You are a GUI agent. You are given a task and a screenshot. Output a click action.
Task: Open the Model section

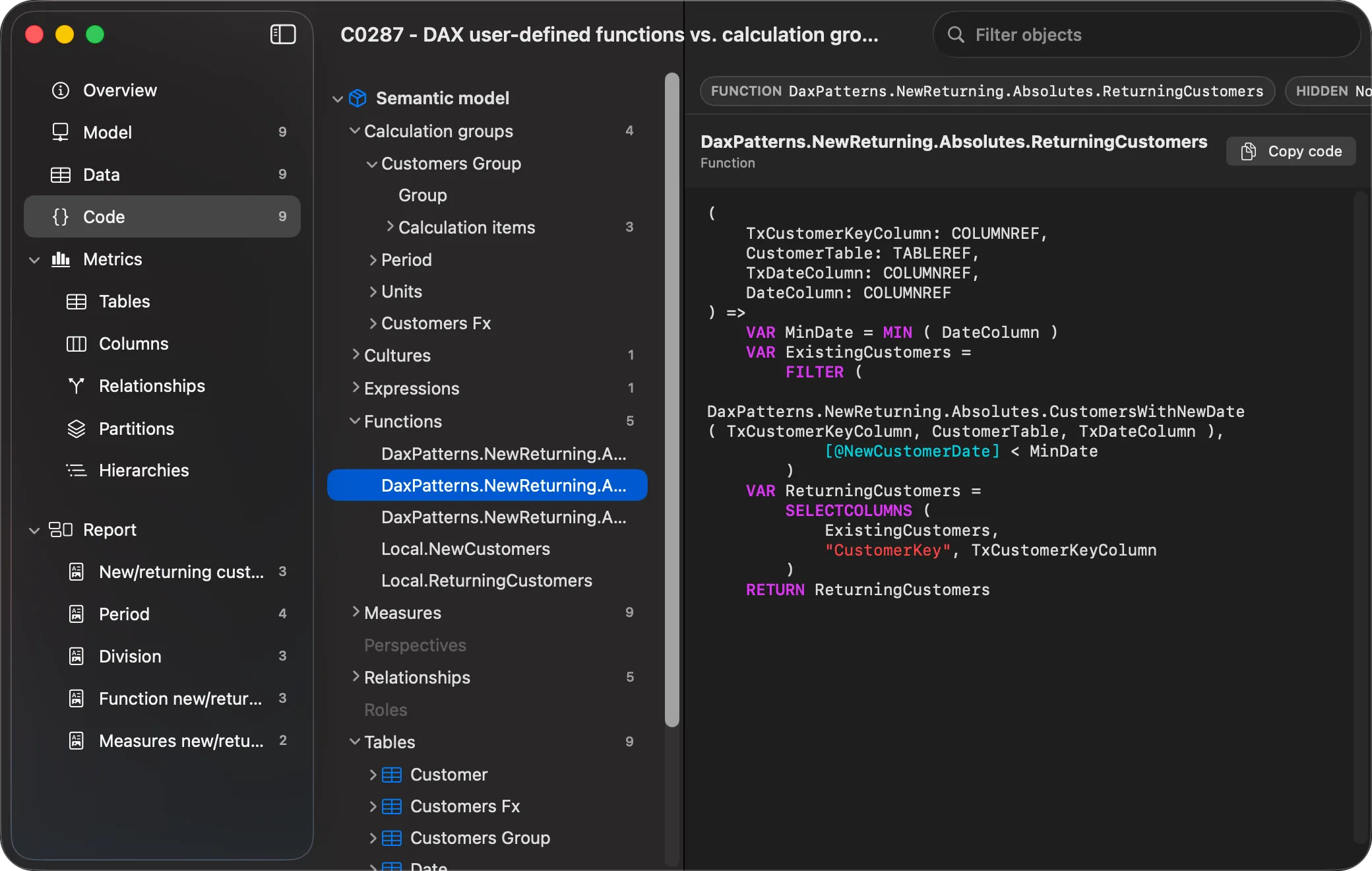[162, 133]
